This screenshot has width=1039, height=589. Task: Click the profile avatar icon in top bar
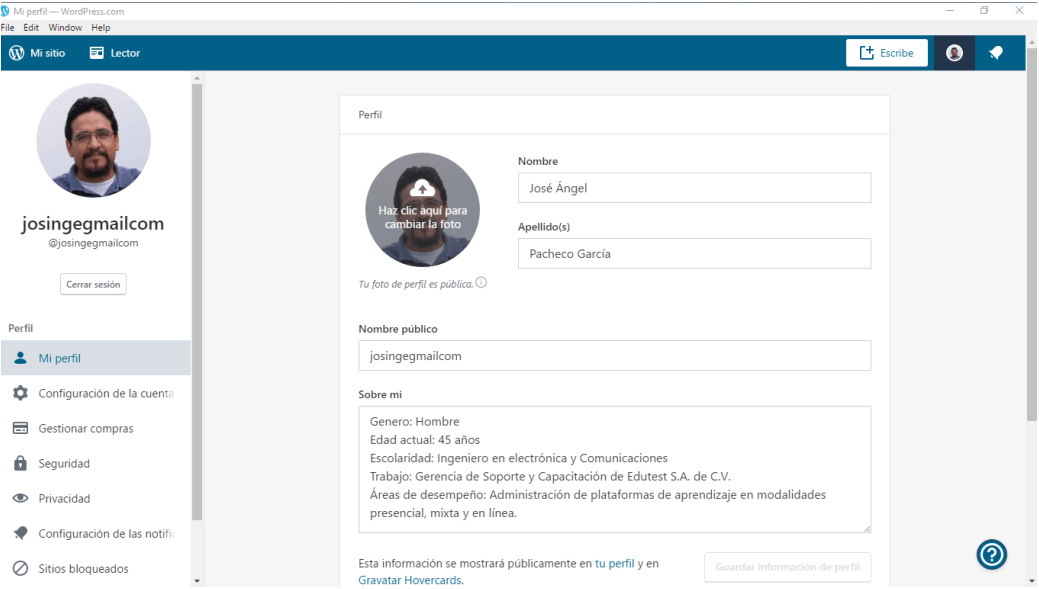click(953, 52)
